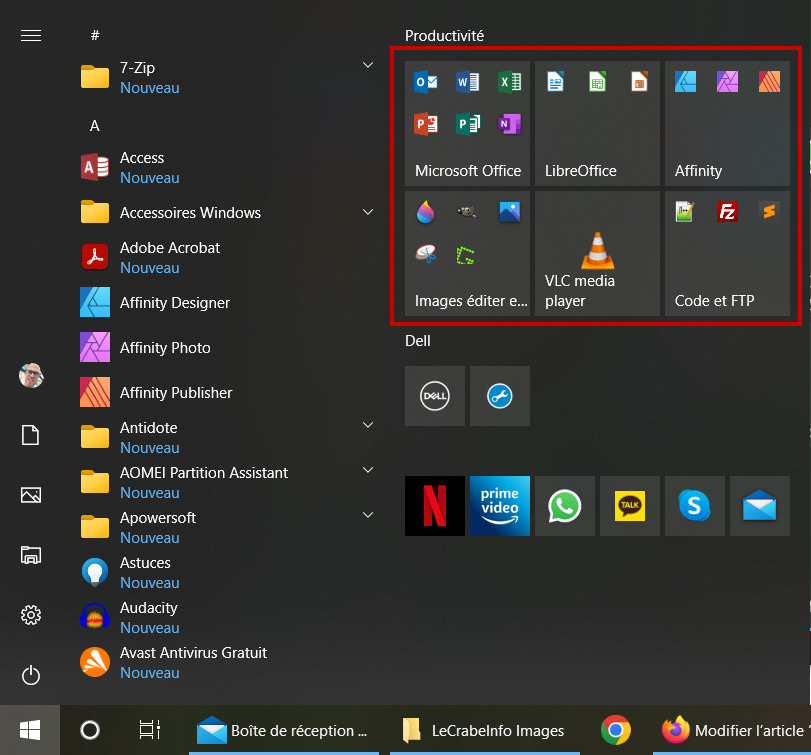
Task: Expand AOMEI Partition Assistant chevron
Action: click(x=368, y=470)
